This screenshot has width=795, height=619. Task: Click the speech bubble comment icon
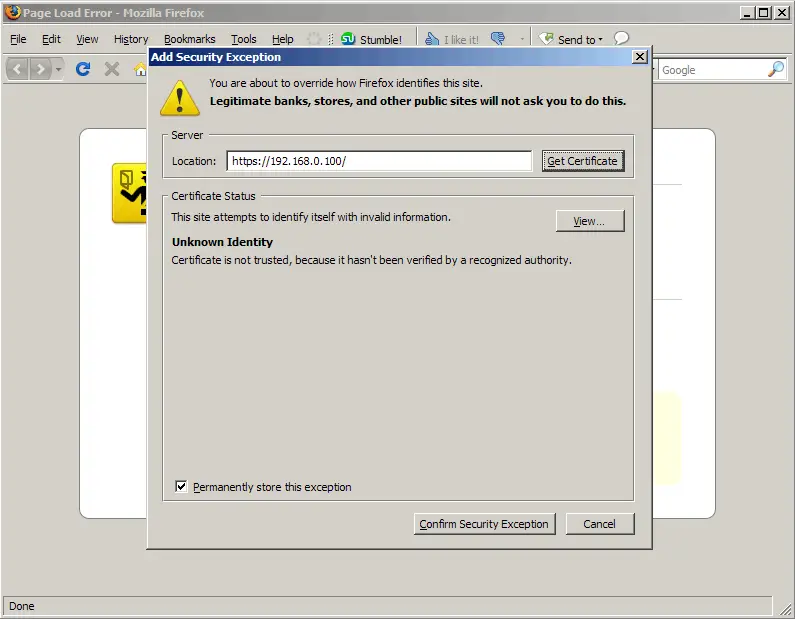(x=621, y=38)
